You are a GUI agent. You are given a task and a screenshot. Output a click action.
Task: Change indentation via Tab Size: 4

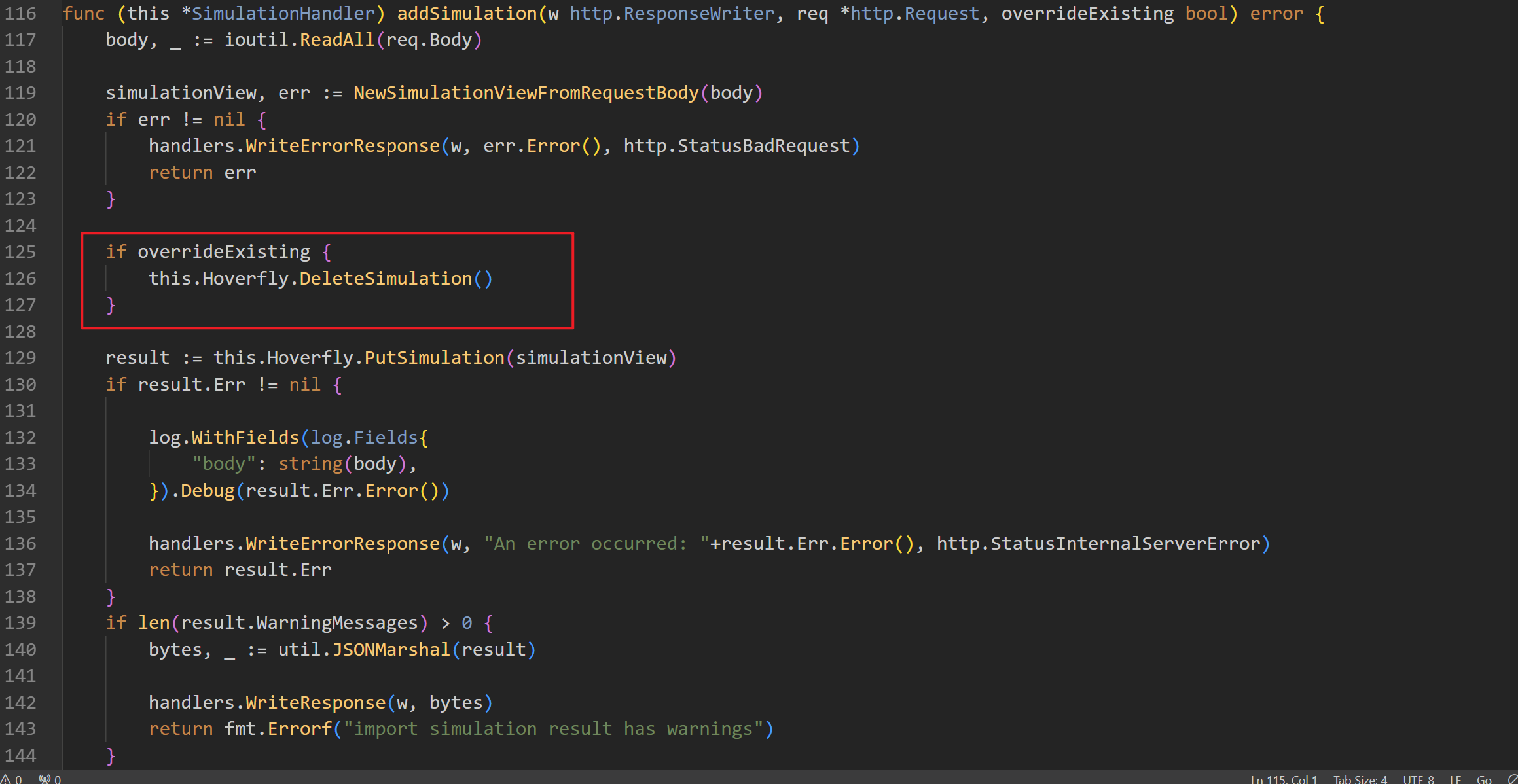point(1360,779)
